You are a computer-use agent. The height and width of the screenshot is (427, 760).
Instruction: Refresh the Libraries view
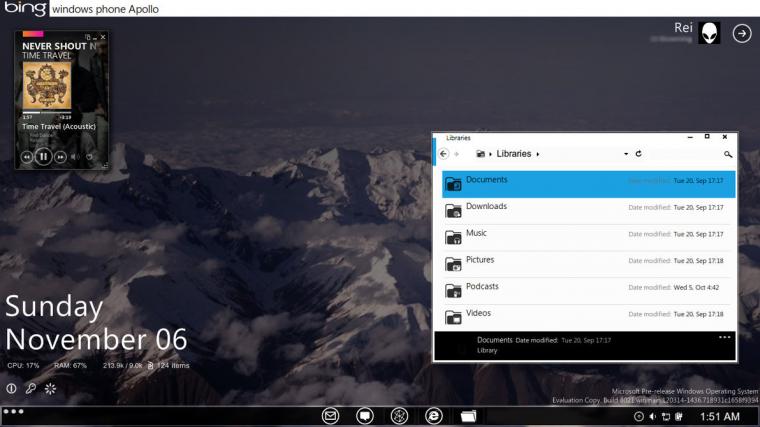pyautogui.click(x=638, y=154)
